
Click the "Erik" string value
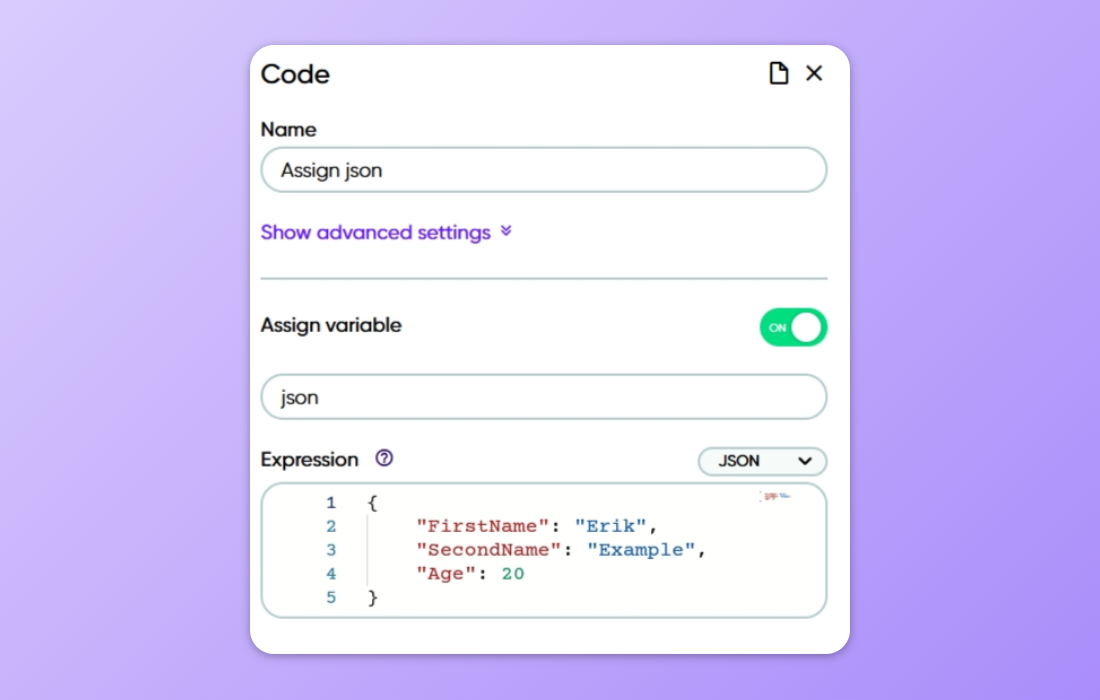[610, 527]
